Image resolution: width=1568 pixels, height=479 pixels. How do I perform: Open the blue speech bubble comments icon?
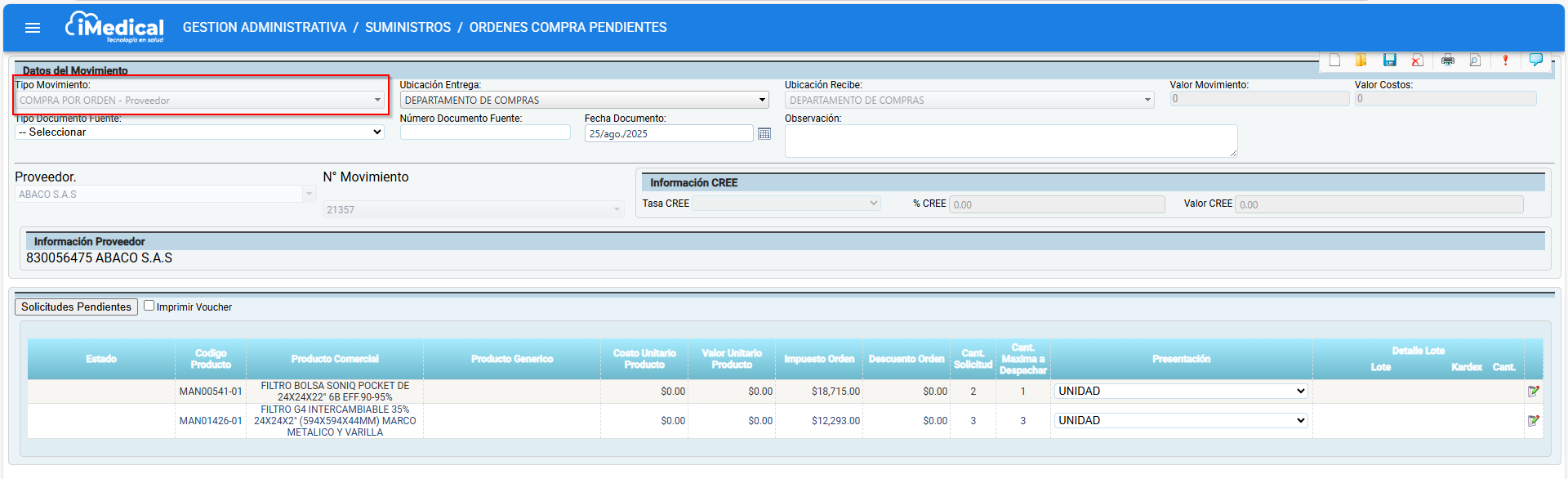tap(1535, 60)
